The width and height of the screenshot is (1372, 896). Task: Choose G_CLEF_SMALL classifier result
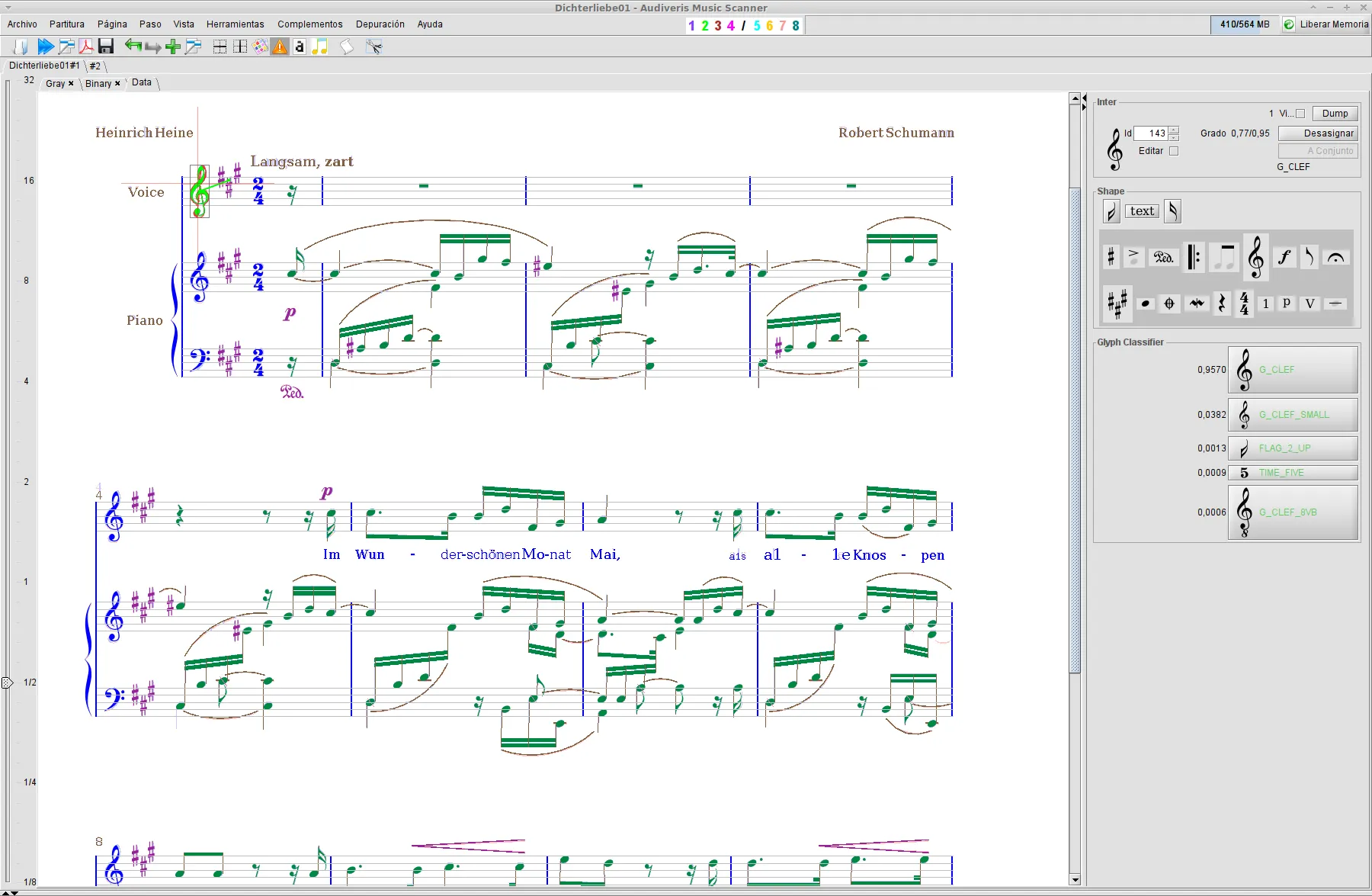[1293, 415]
